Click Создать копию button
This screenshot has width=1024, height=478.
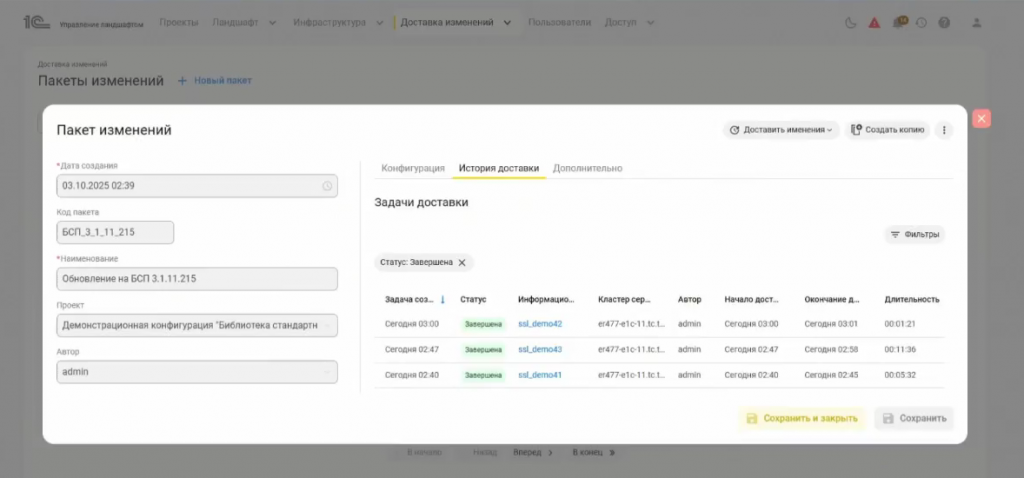888,130
